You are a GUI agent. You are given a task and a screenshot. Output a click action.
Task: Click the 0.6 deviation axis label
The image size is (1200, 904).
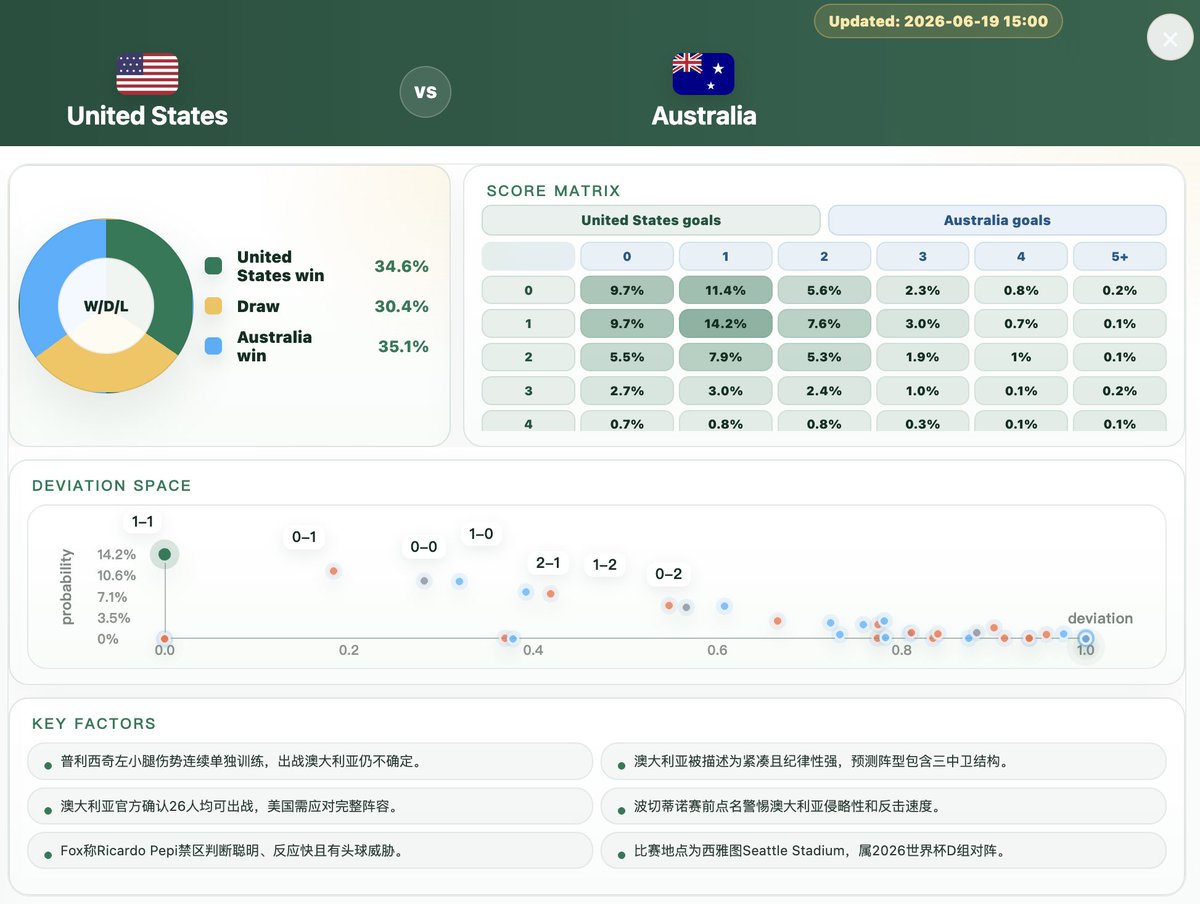[717, 651]
